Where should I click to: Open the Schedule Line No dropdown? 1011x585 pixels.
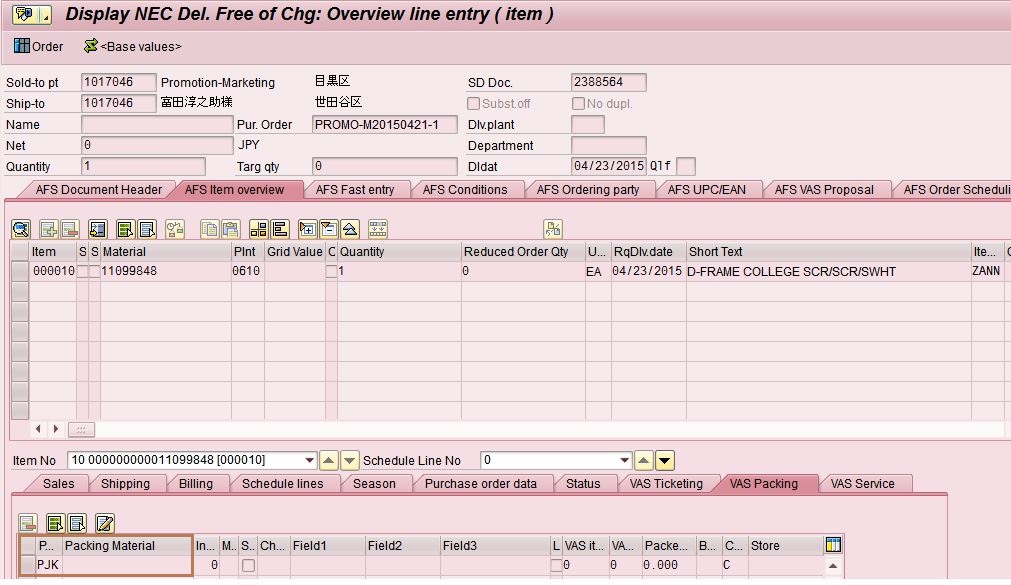click(623, 461)
